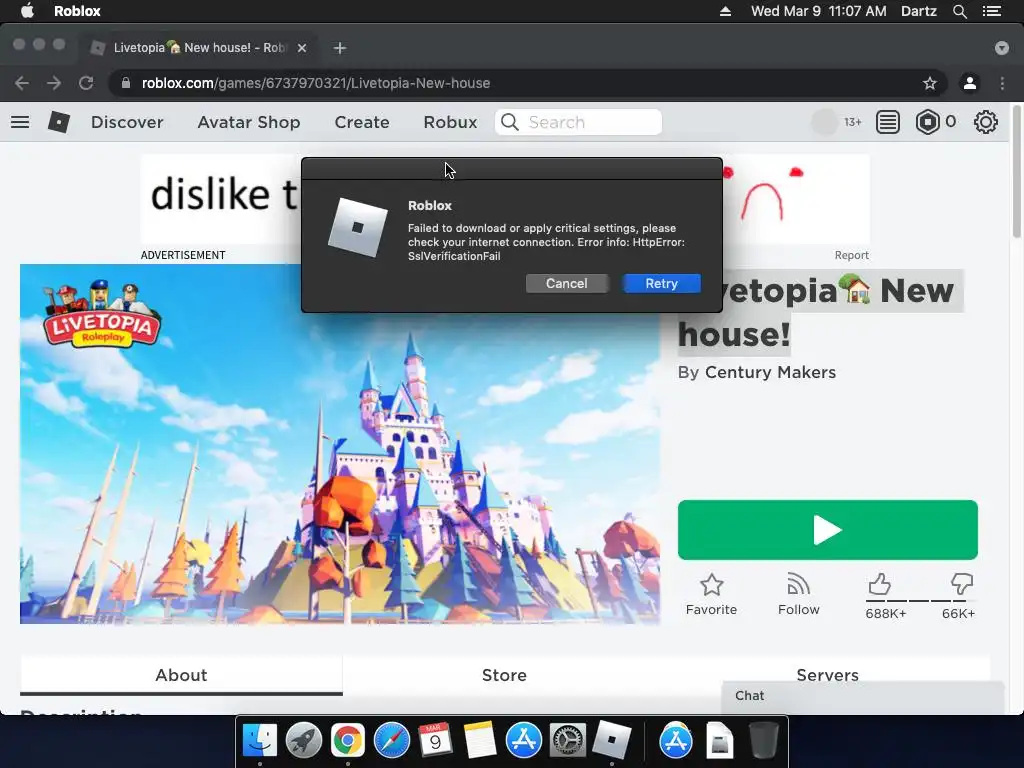Go back to previous page
1024x768 pixels.
tap(22, 83)
